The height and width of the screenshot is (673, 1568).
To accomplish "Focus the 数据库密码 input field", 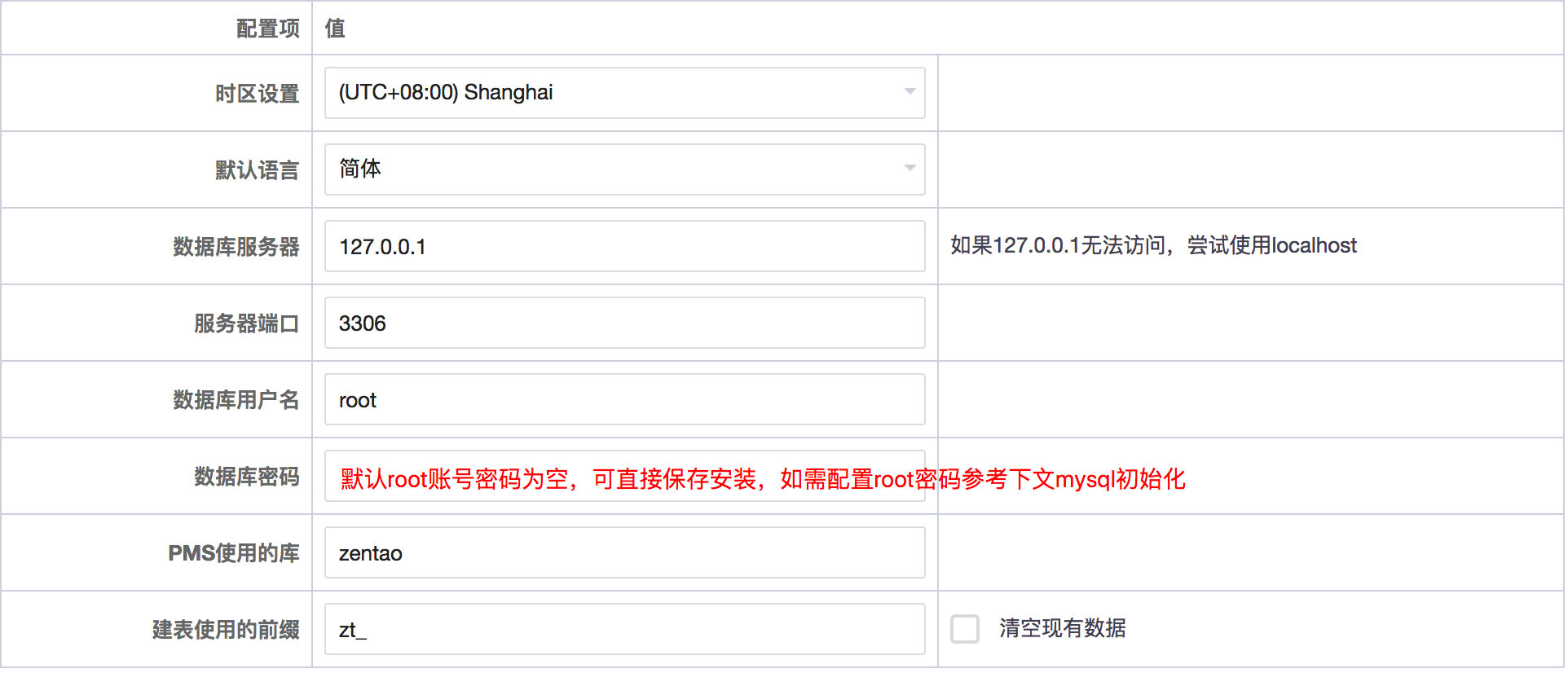I will pos(624,476).
